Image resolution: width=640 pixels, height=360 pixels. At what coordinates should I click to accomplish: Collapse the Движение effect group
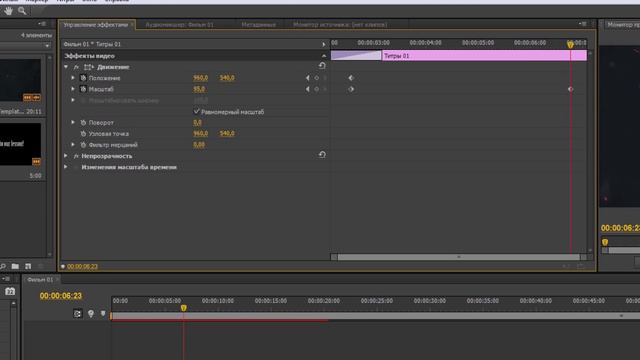click(66, 67)
